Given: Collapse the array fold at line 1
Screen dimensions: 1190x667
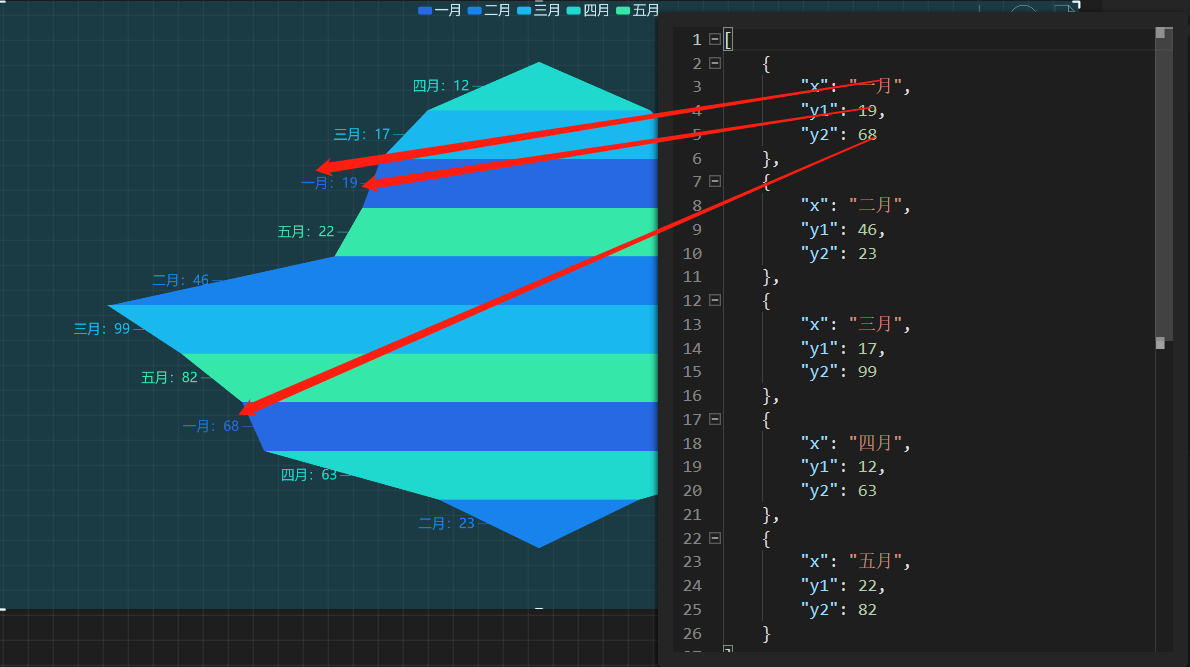Looking at the screenshot, I should coord(715,39).
